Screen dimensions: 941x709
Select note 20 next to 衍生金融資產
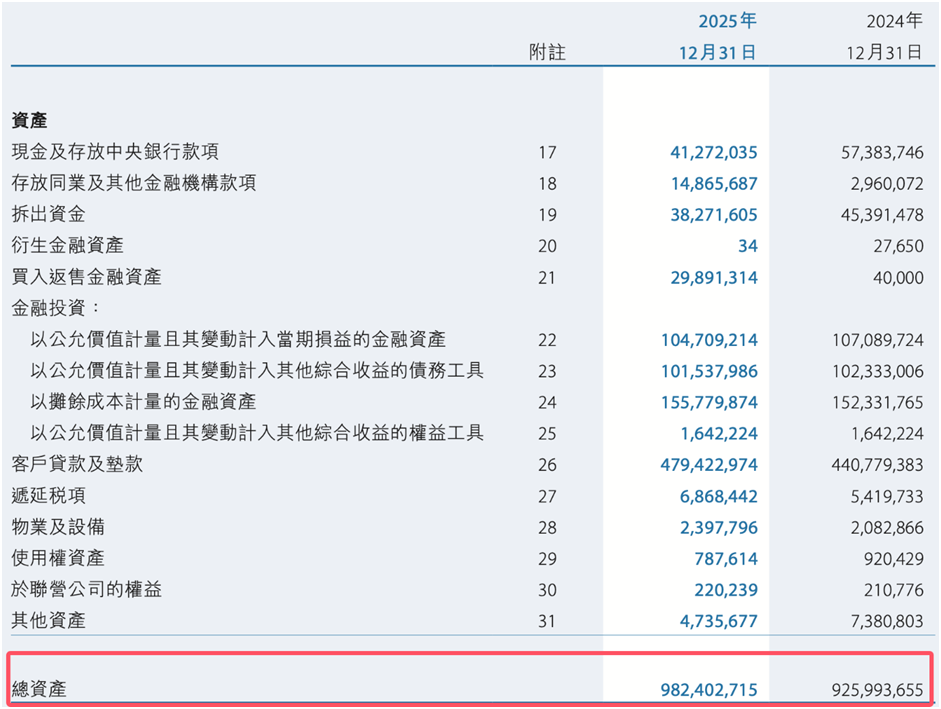(x=547, y=246)
